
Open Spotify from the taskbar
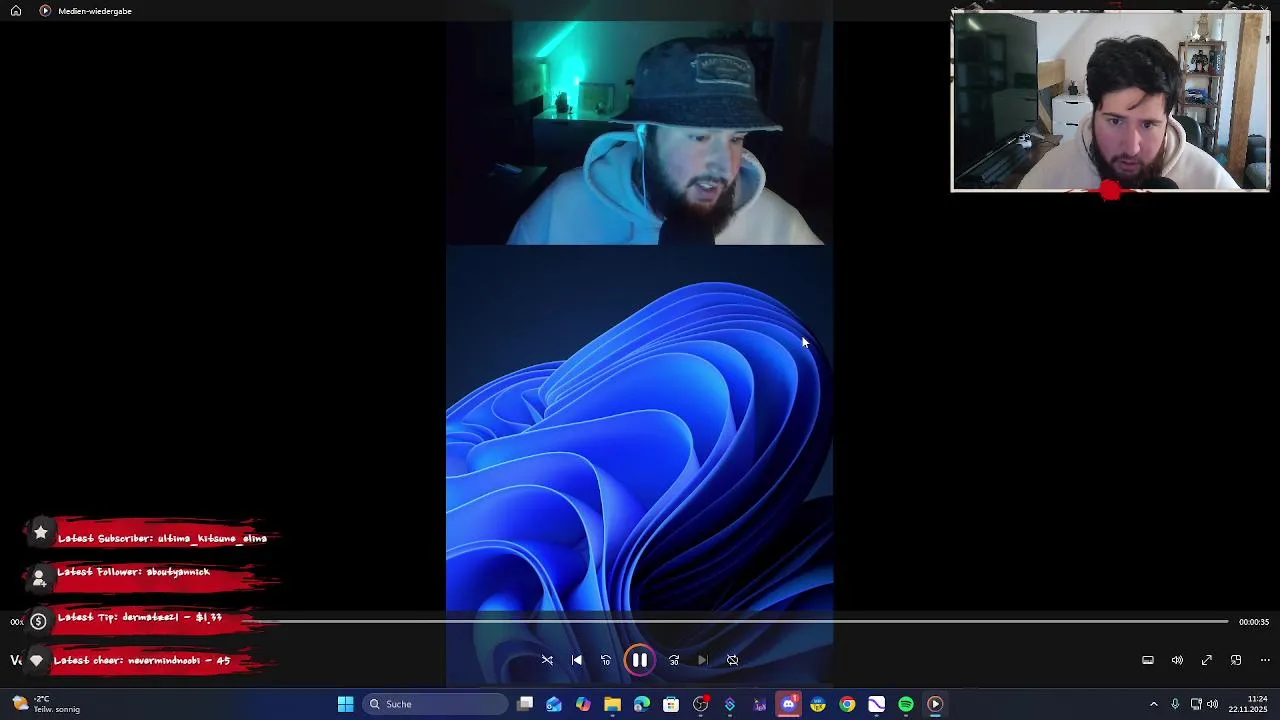tap(906, 704)
